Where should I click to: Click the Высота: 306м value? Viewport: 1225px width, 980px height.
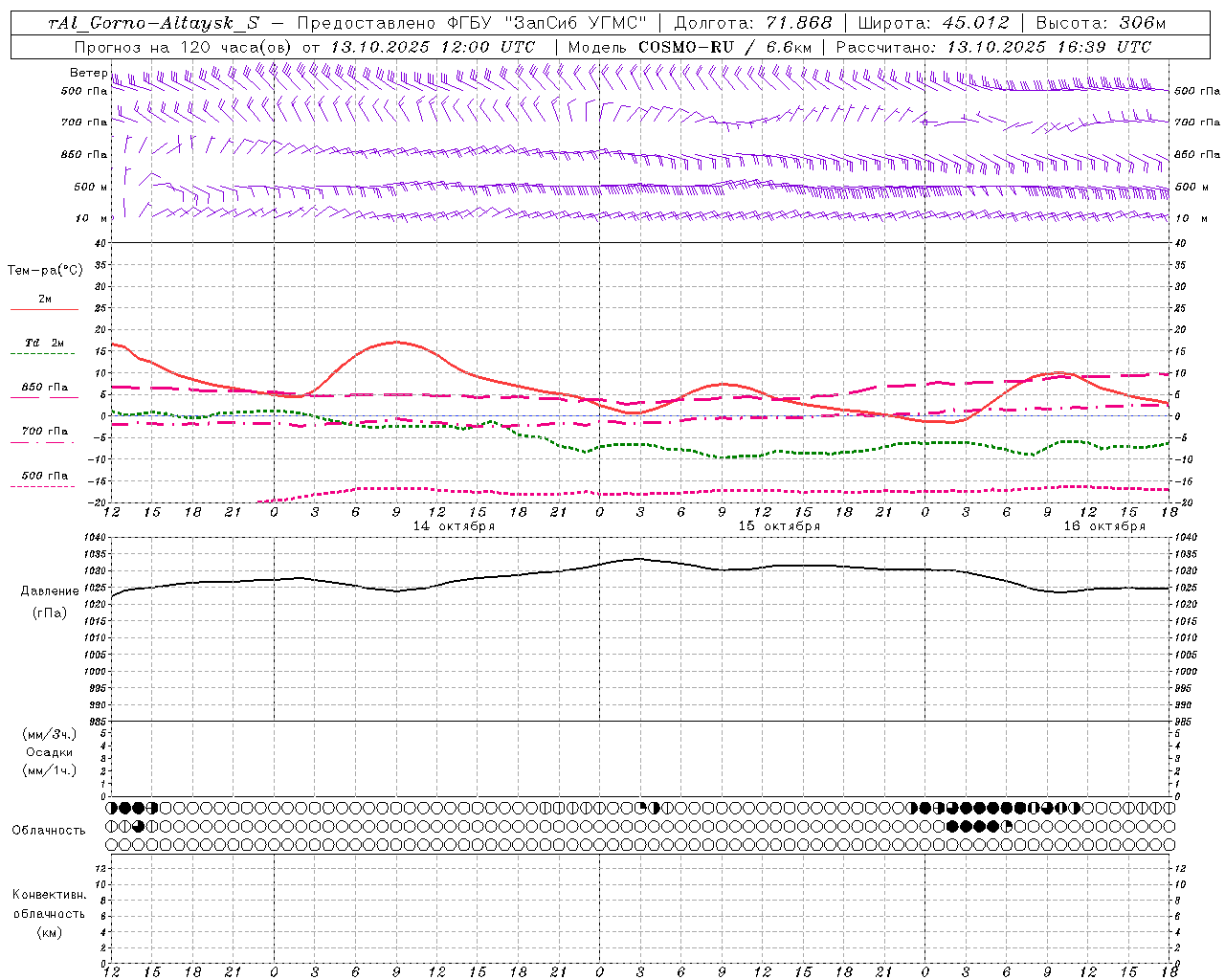tap(1102, 23)
